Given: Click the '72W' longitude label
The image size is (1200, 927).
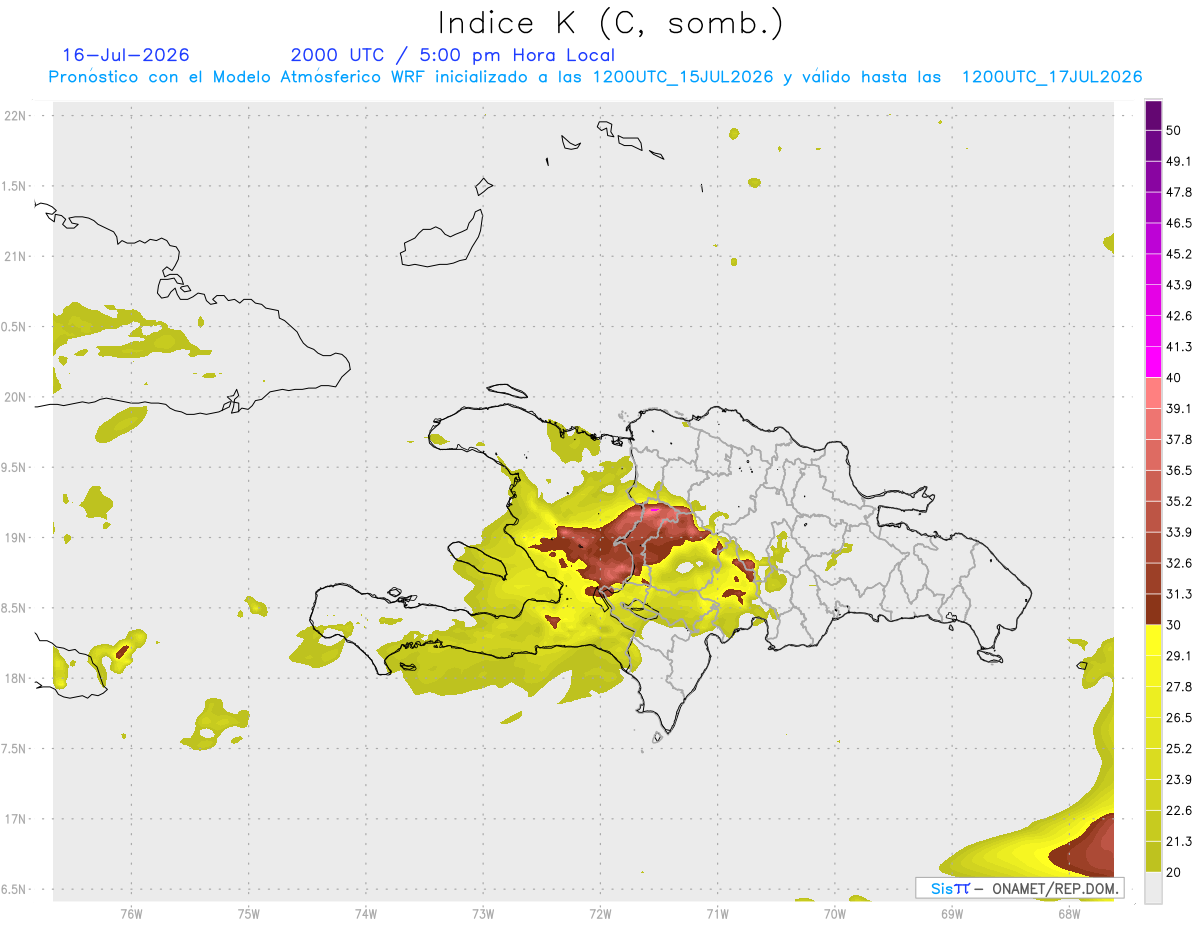Looking at the screenshot, I should 601,913.
